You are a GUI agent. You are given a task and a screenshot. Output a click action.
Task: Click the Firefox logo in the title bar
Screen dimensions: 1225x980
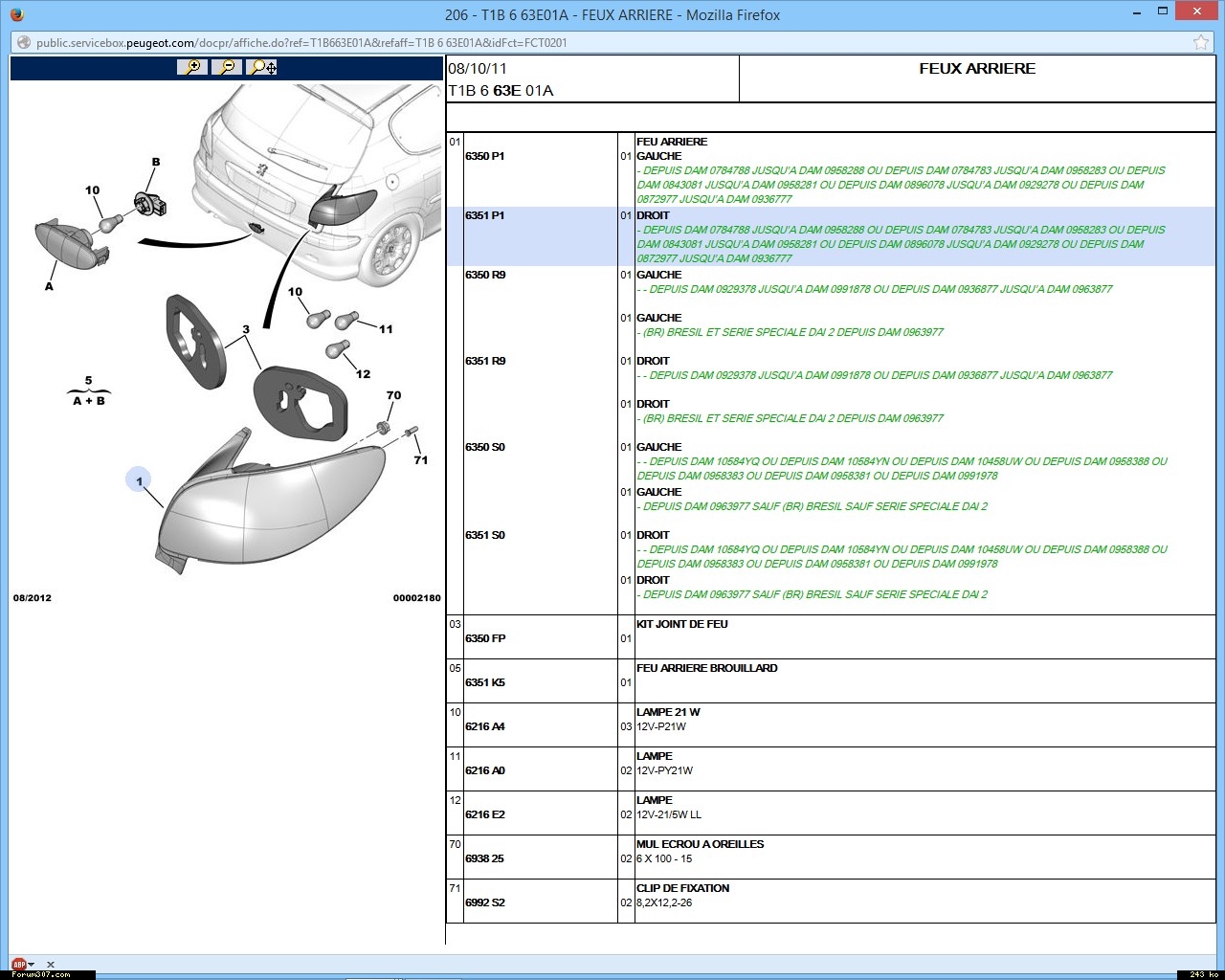(x=17, y=14)
